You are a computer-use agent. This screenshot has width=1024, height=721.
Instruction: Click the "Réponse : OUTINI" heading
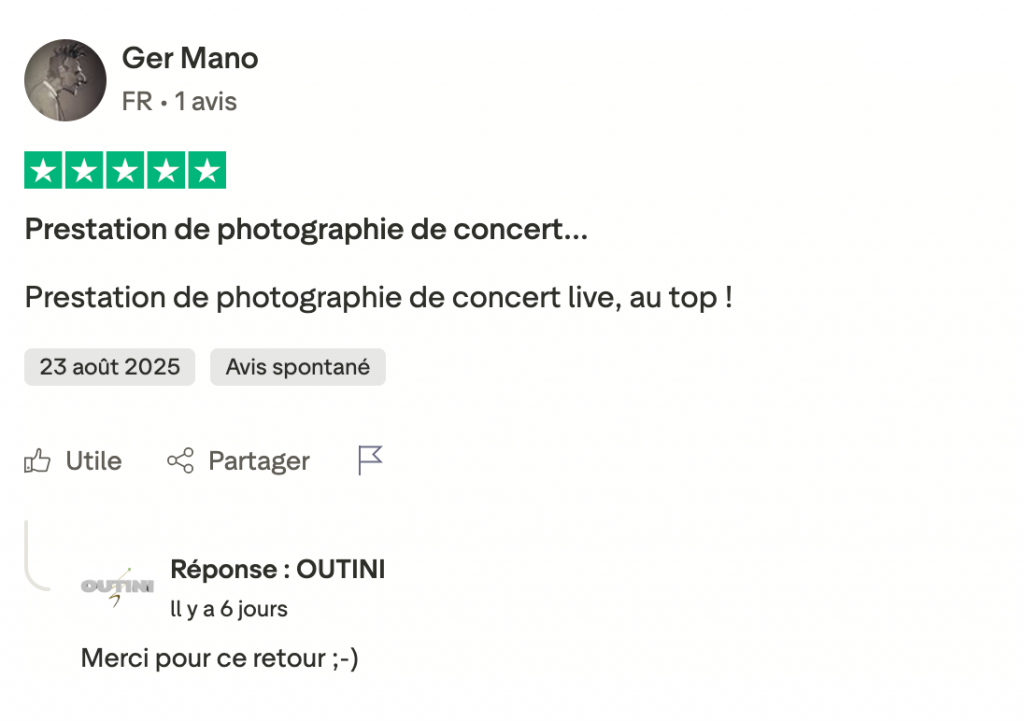(277, 570)
